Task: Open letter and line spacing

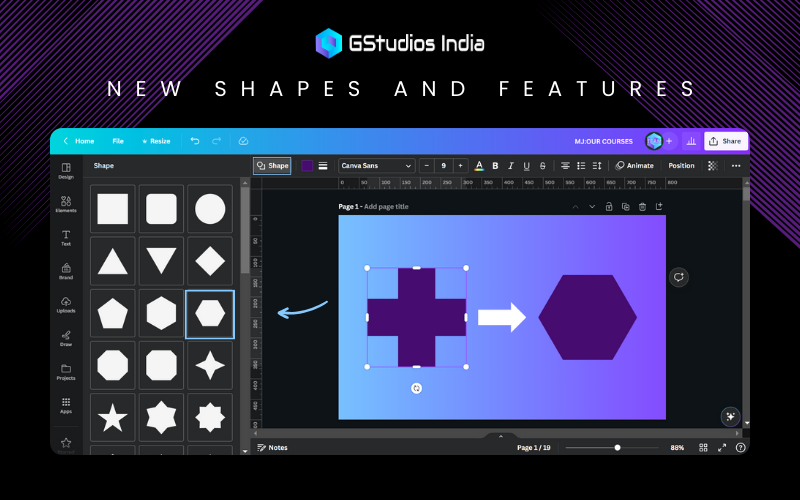Action: click(x=597, y=166)
